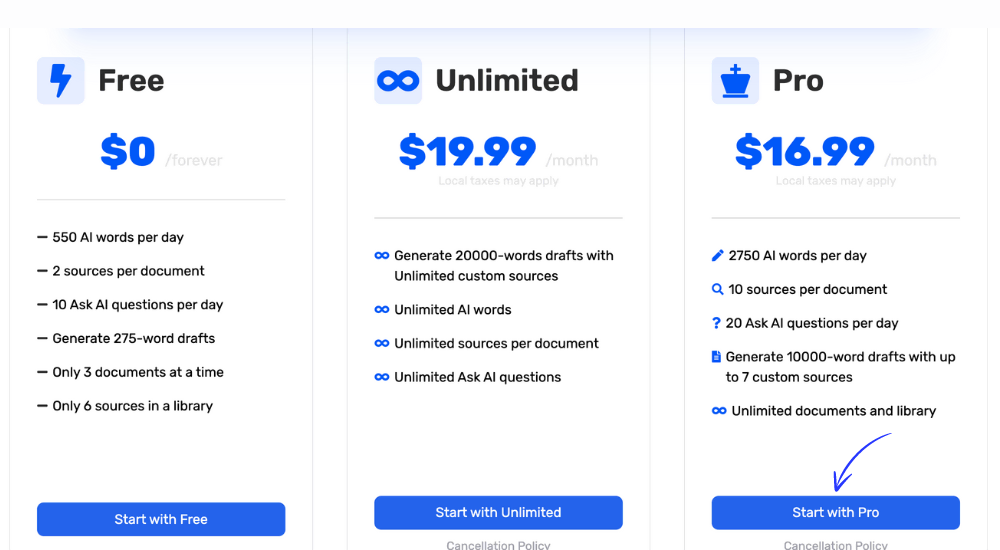Image resolution: width=1000 pixels, height=550 pixels.
Task: Click the Pro plan chess king icon
Action: [735, 80]
